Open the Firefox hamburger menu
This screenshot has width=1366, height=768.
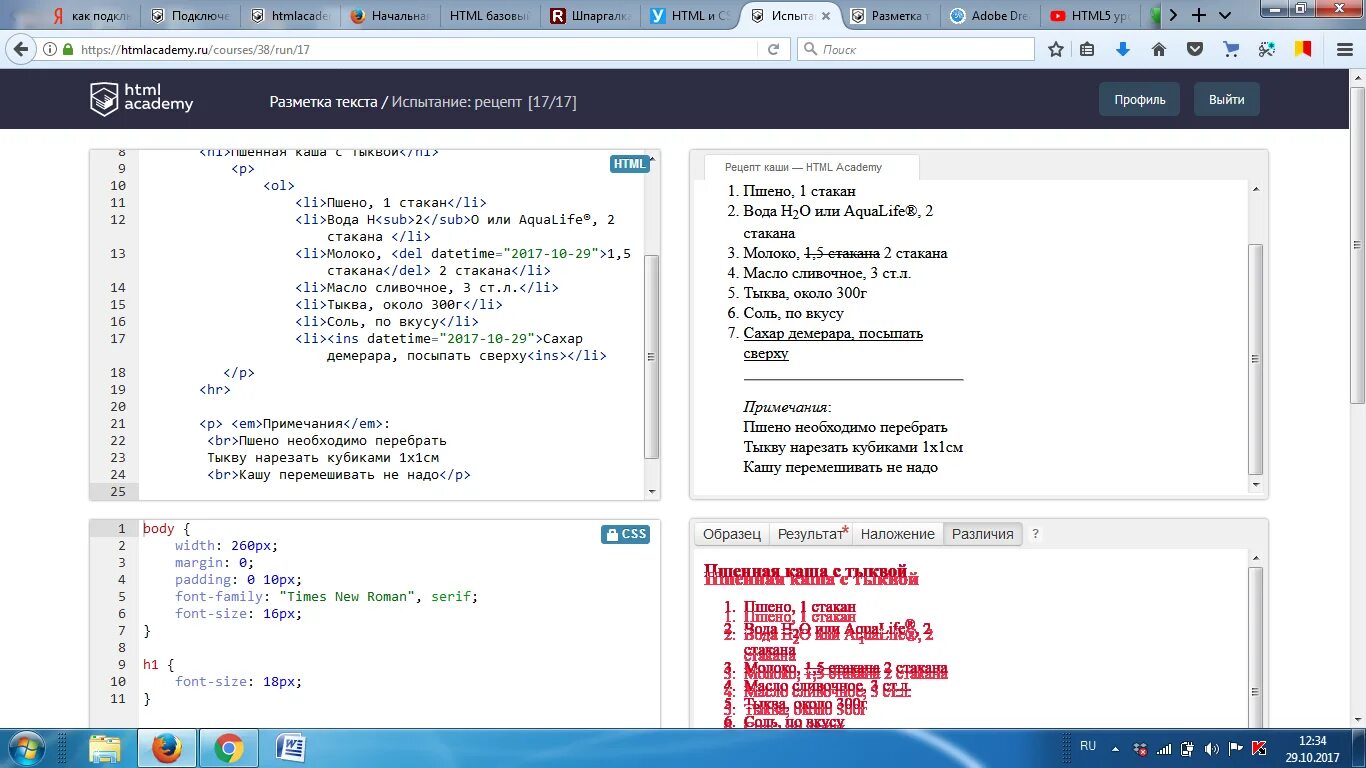1345,49
